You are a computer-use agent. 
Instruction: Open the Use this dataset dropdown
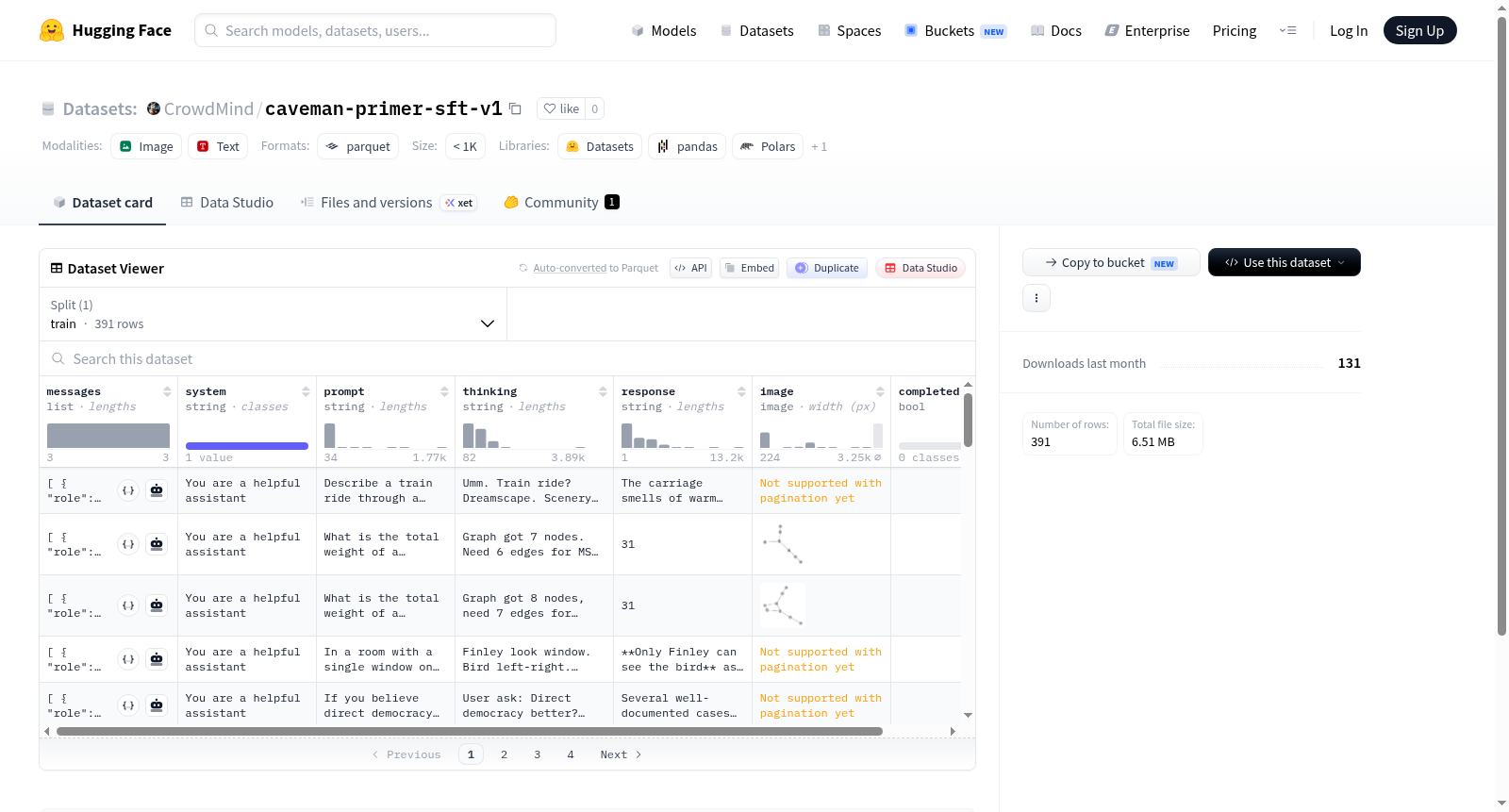(1285, 262)
